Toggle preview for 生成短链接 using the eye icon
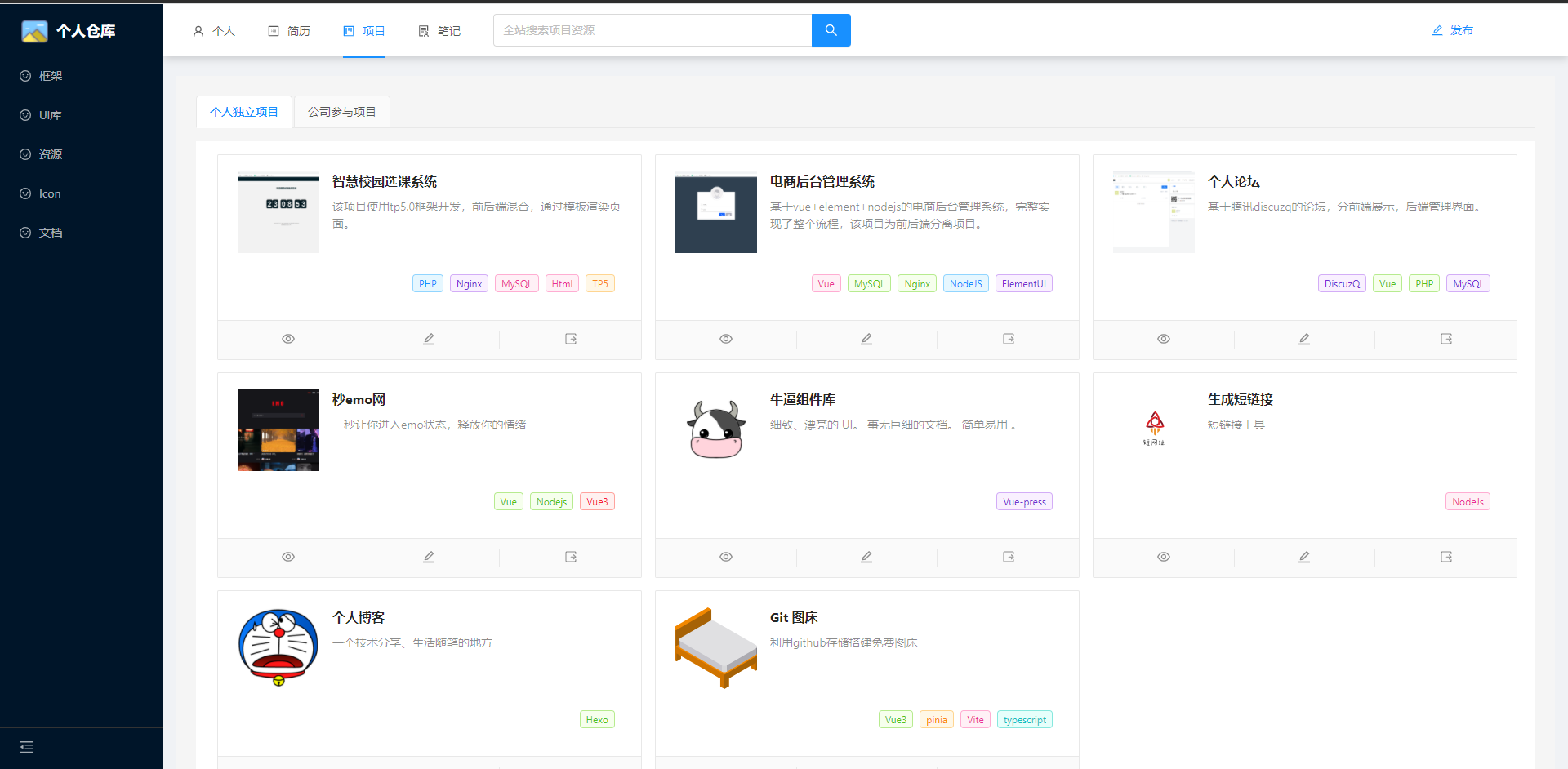 pyautogui.click(x=1163, y=557)
